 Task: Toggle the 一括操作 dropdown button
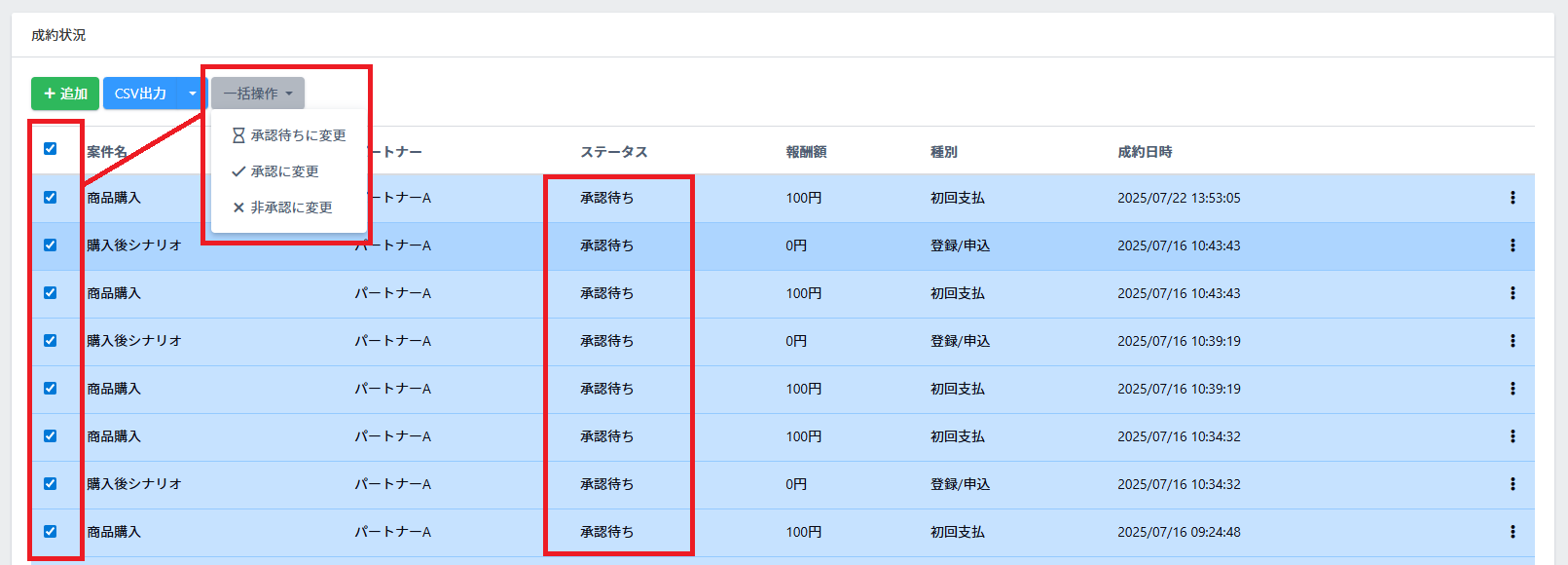point(258,94)
